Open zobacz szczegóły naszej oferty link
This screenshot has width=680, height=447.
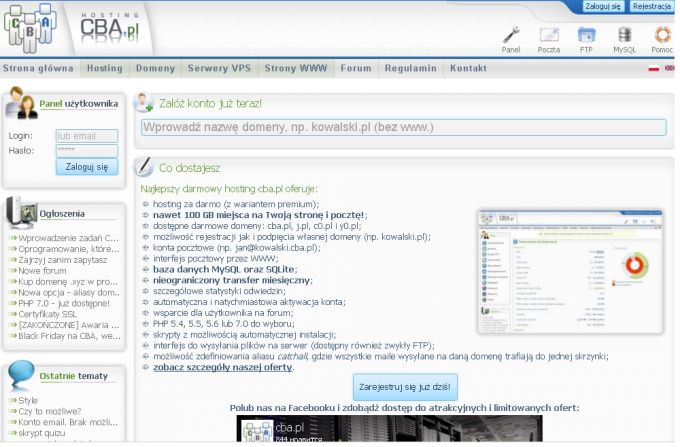223,367
